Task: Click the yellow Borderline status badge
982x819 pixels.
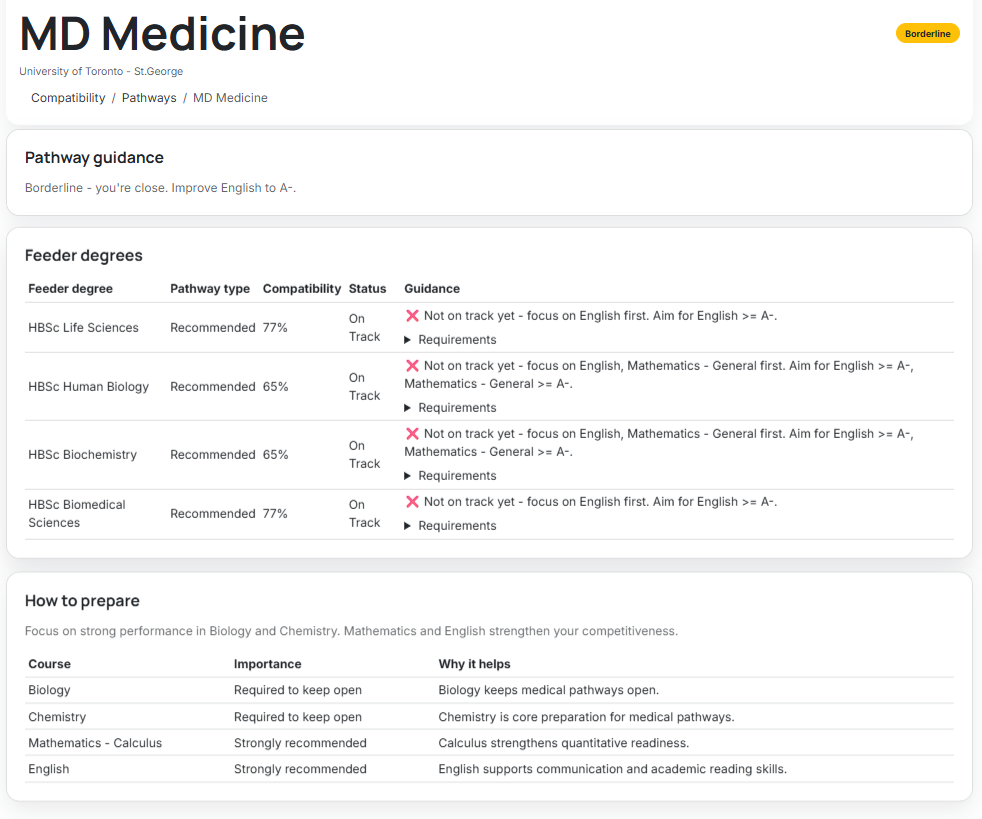Action: click(x=928, y=34)
